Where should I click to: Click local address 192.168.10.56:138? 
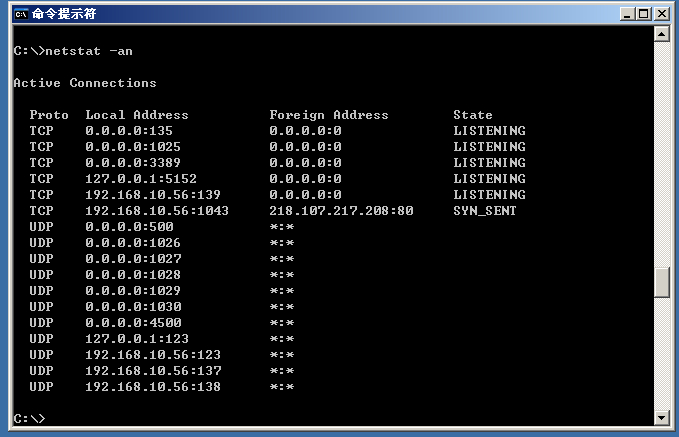(x=153, y=387)
